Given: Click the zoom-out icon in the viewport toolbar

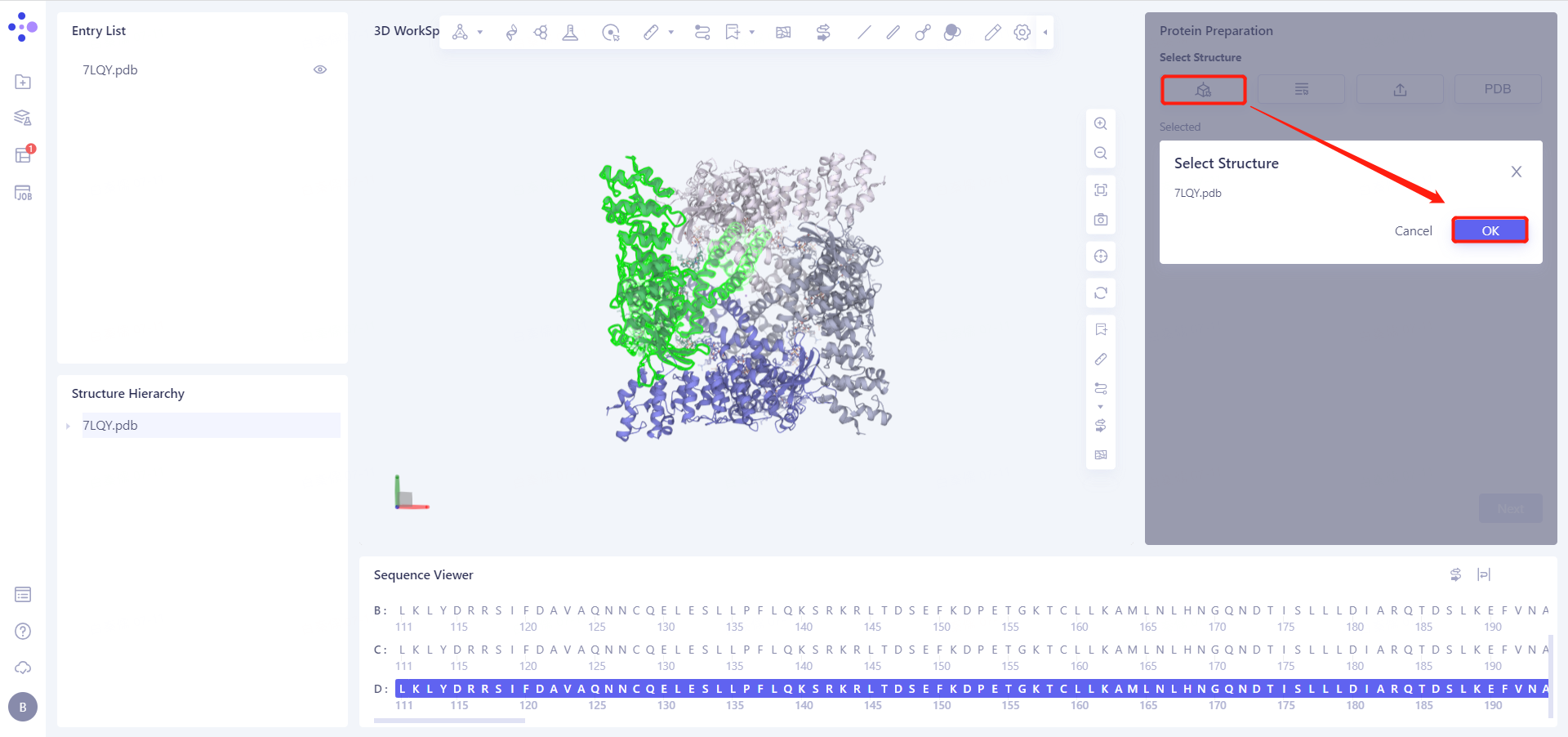Looking at the screenshot, I should click(1101, 153).
